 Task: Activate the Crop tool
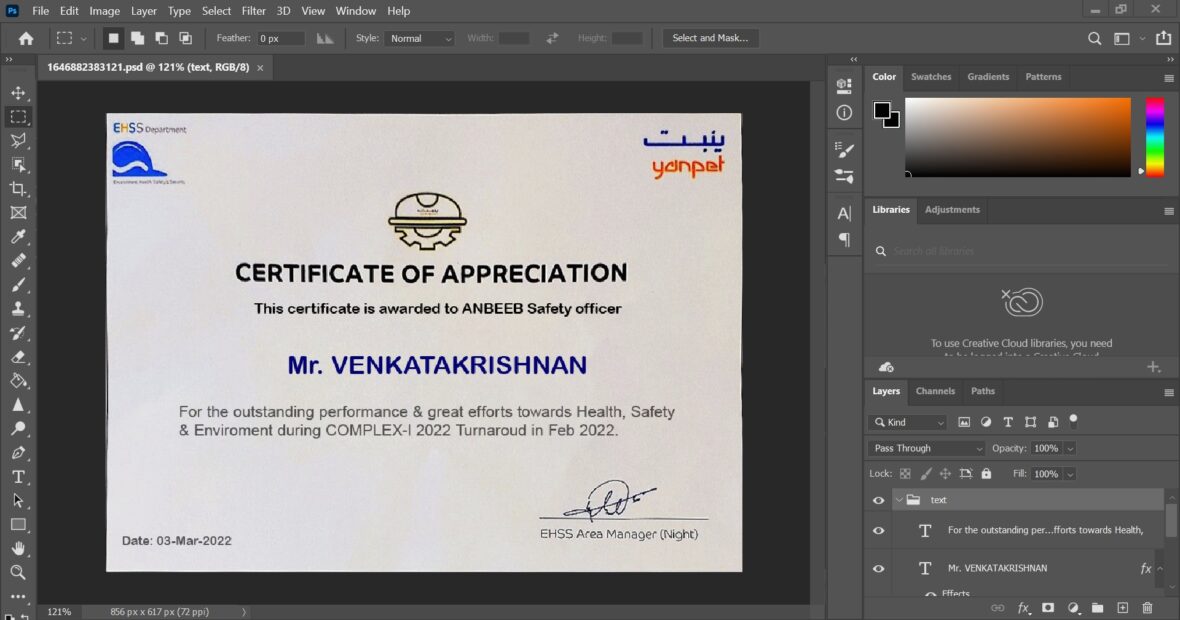click(20, 188)
